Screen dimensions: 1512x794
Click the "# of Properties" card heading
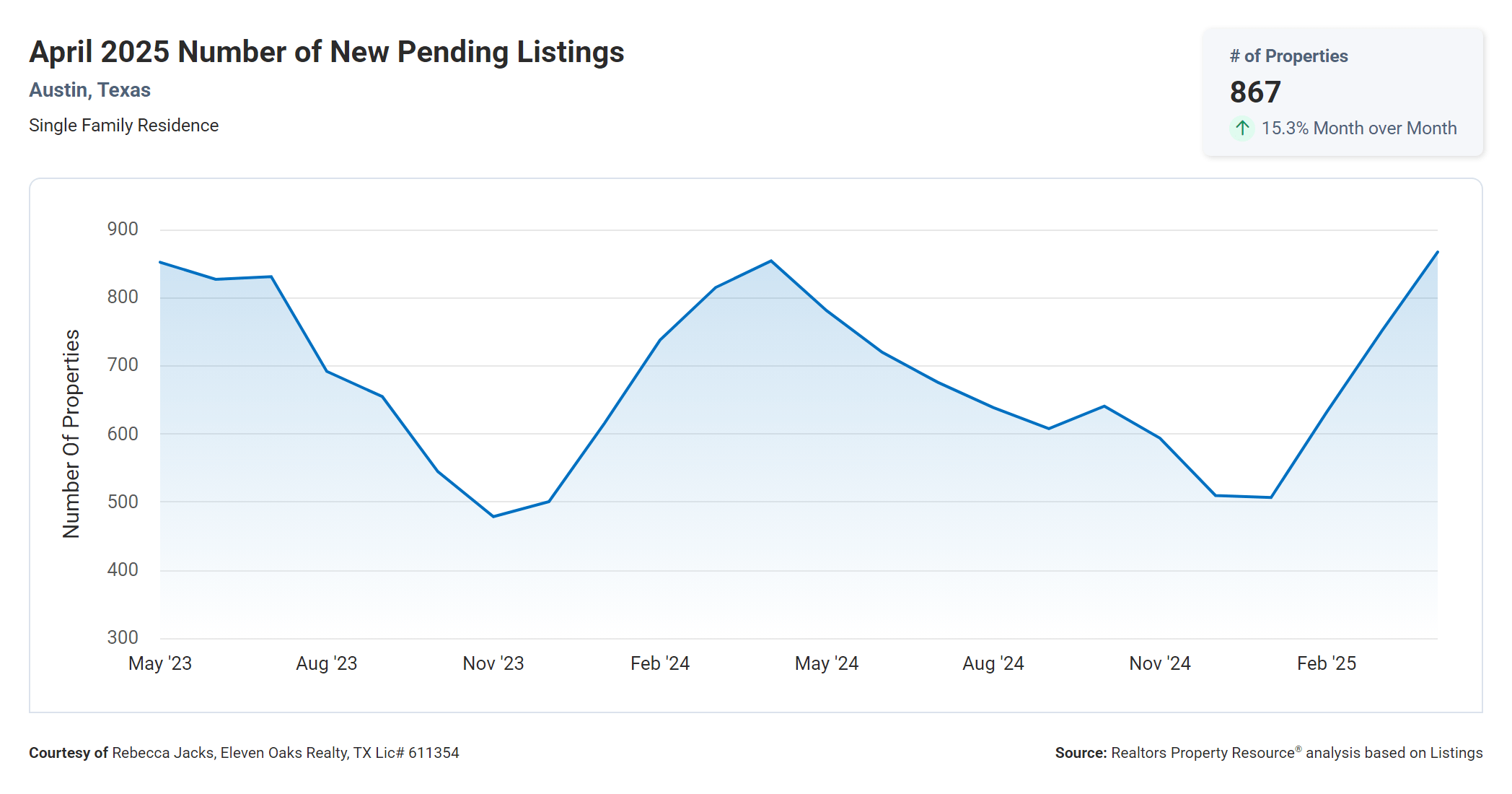1288,56
